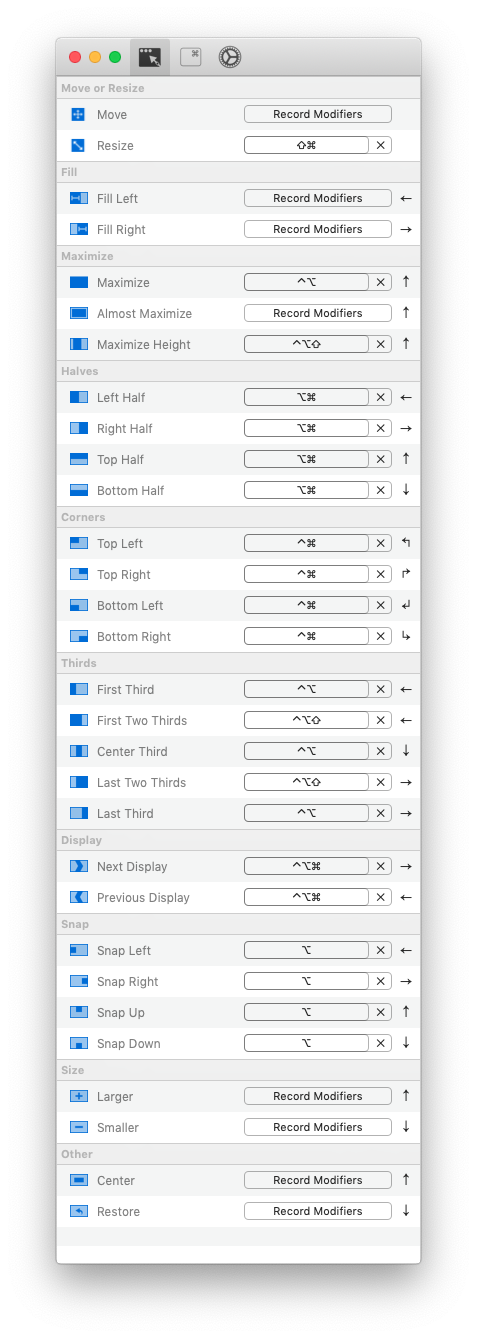This screenshot has height=1338, width=477.
Task: Click the First Two Thirds modifier field
Action: [307, 720]
